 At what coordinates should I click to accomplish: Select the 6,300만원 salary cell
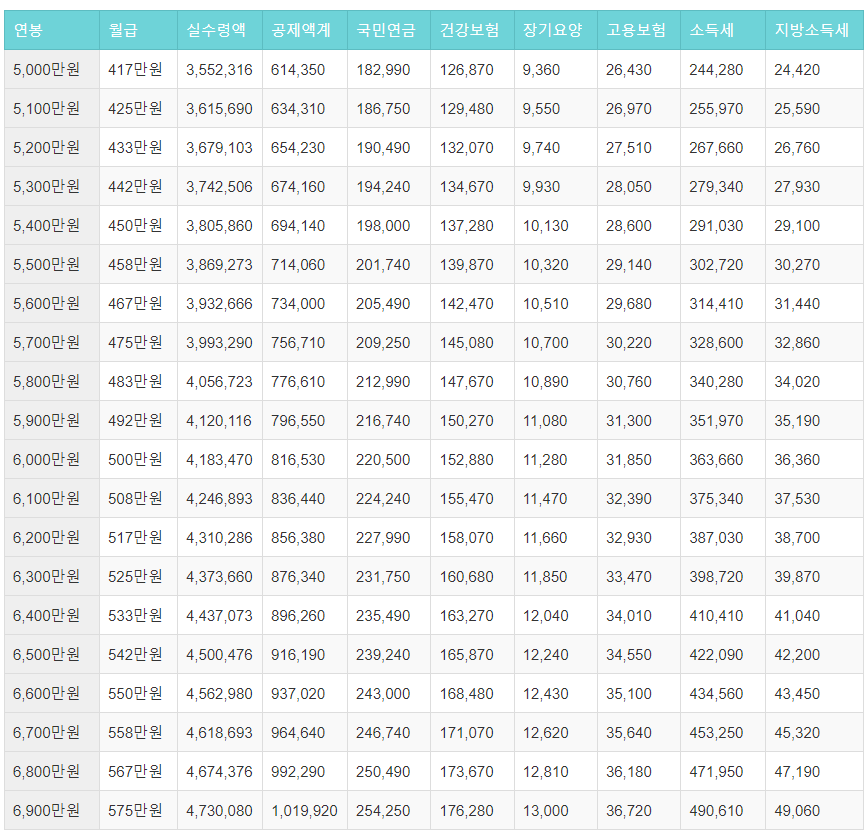[52, 576]
